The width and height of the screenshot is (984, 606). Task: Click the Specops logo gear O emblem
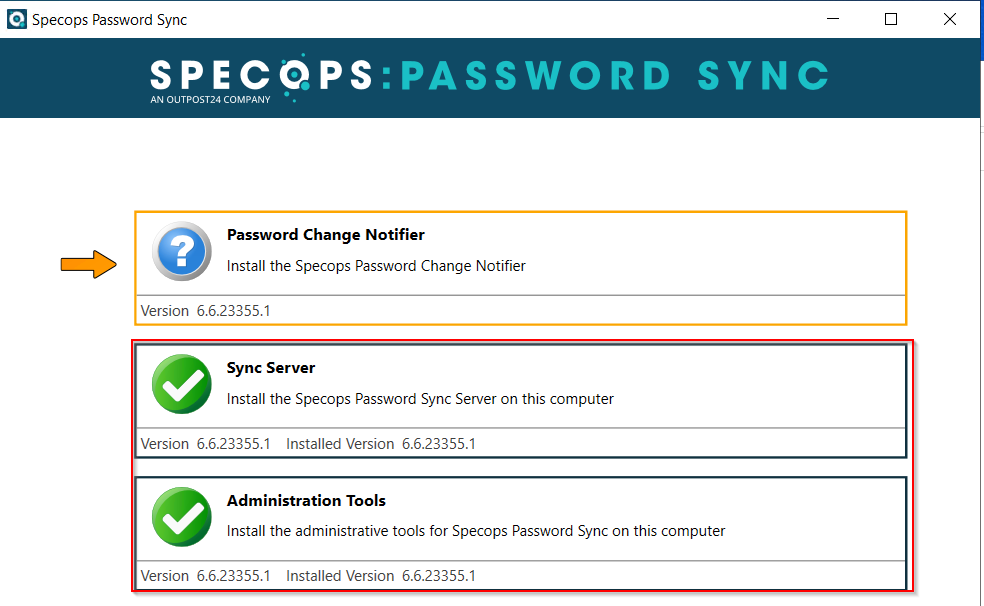tap(294, 76)
